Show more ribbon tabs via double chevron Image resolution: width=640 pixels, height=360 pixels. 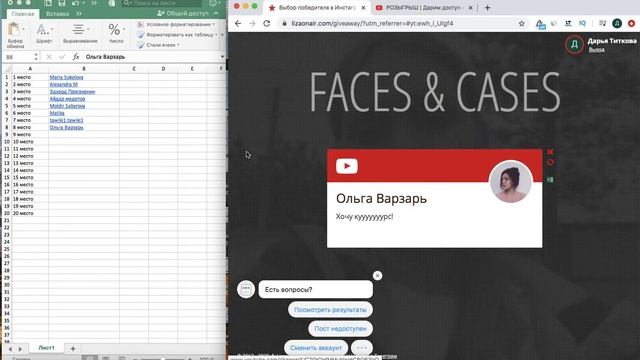coord(78,13)
